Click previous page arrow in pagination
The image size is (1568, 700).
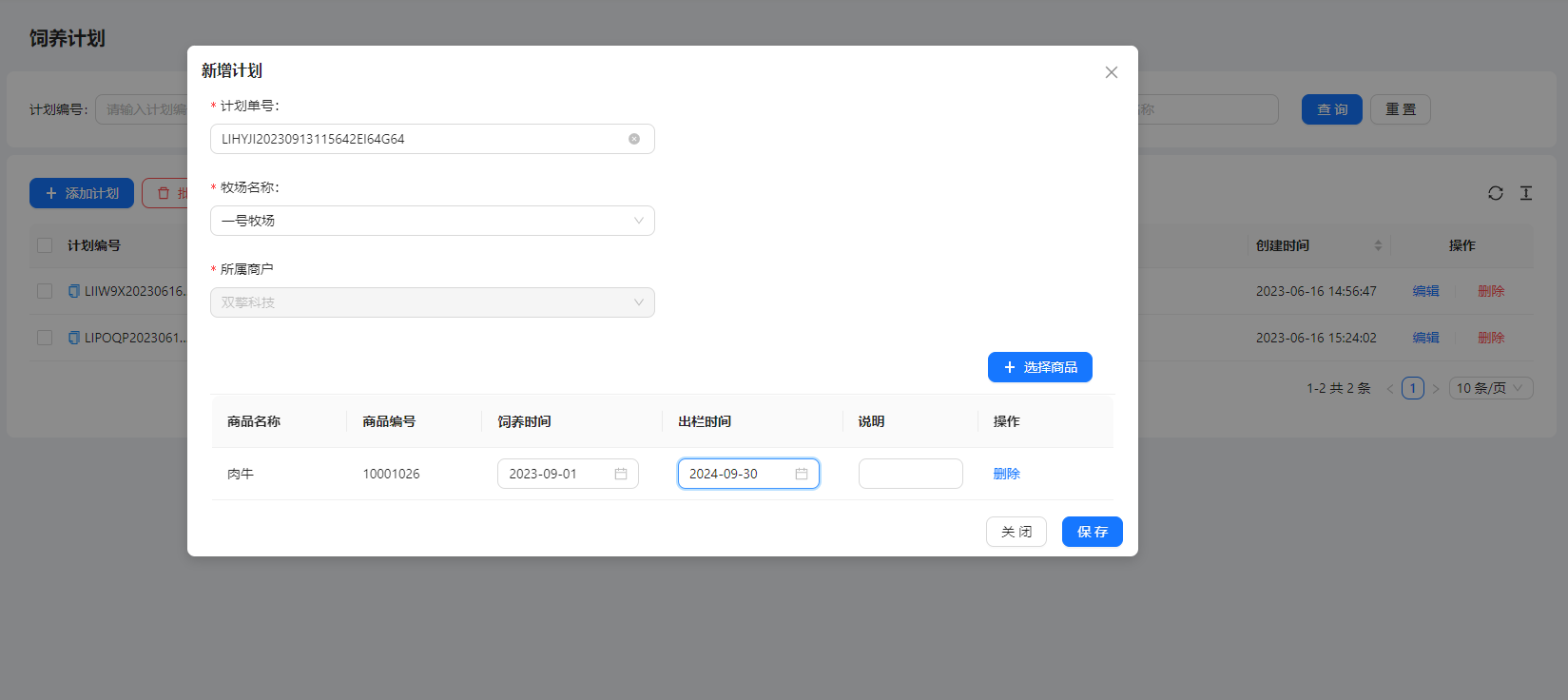[1390, 388]
